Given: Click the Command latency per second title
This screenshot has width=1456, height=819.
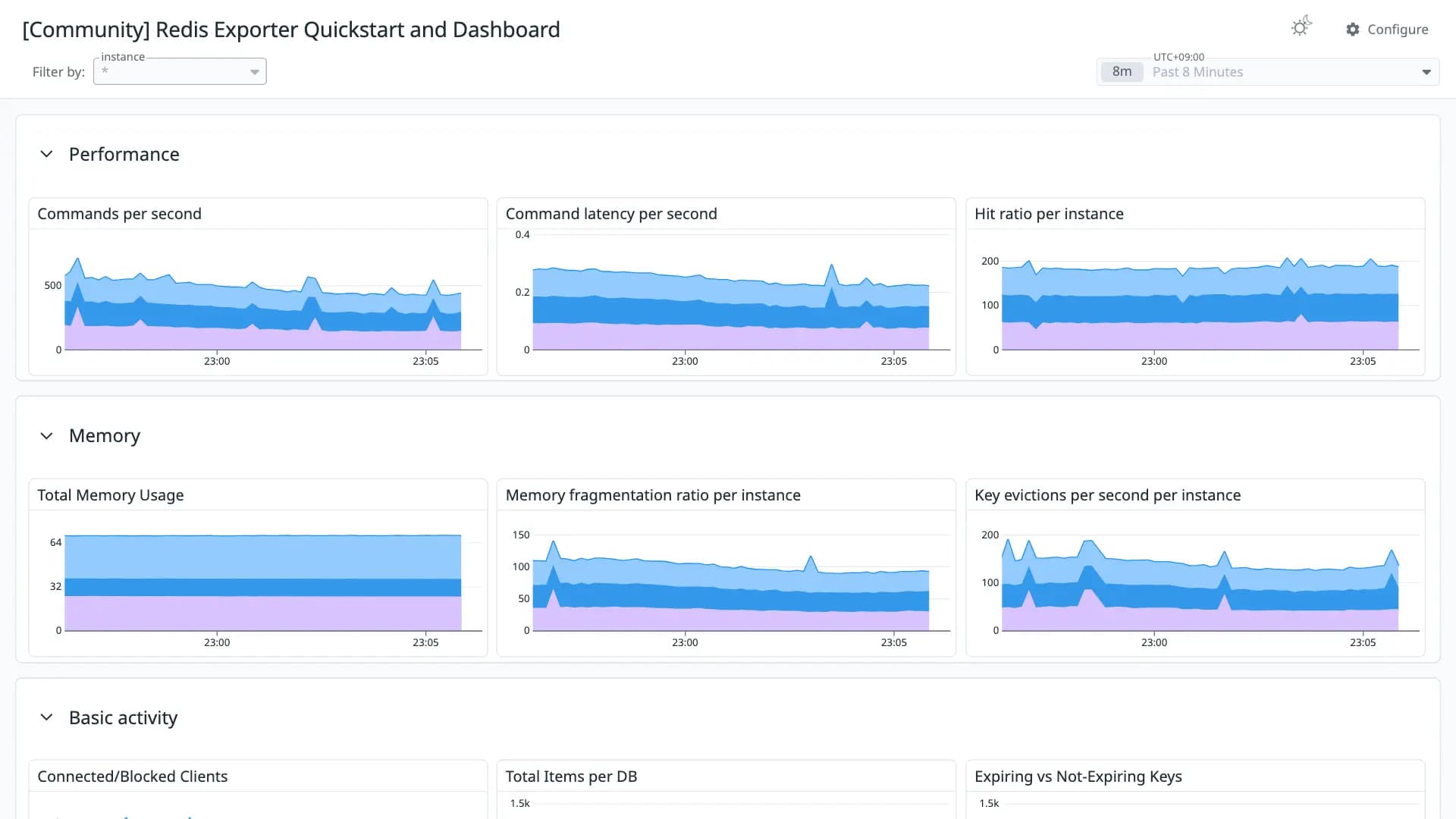Looking at the screenshot, I should pyautogui.click(x=611, y=214).
